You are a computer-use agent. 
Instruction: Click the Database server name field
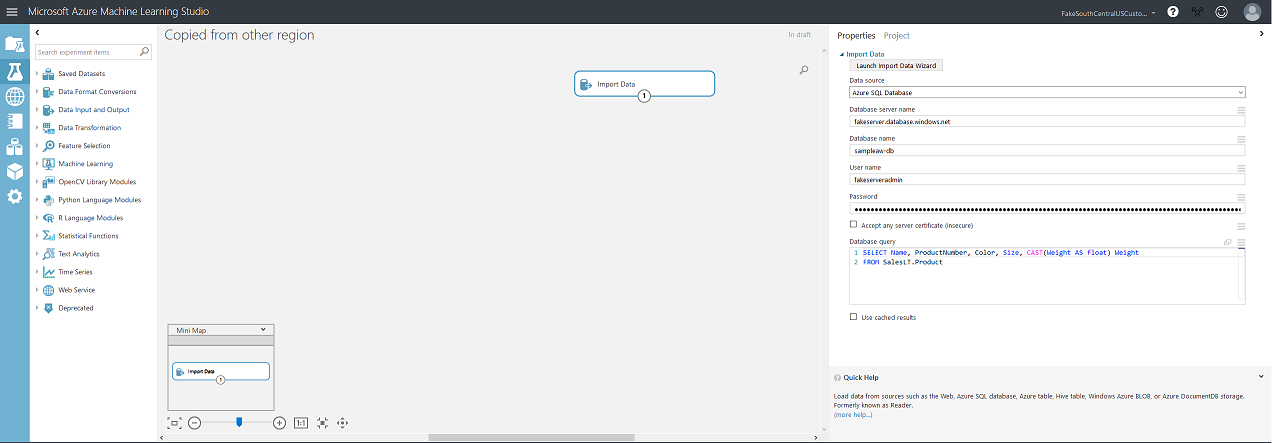1047,121
